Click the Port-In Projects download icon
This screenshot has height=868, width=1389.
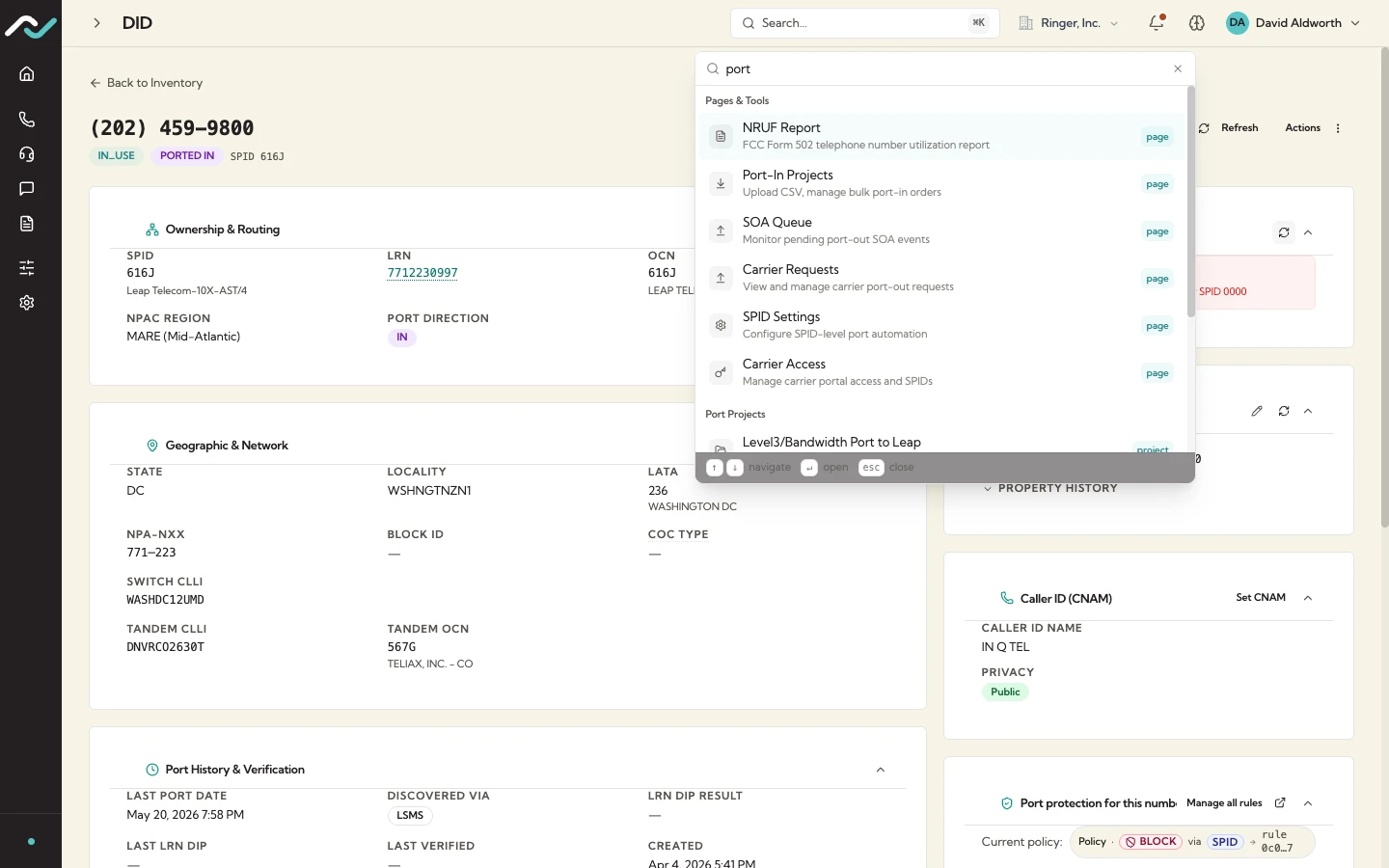[721, 184]
